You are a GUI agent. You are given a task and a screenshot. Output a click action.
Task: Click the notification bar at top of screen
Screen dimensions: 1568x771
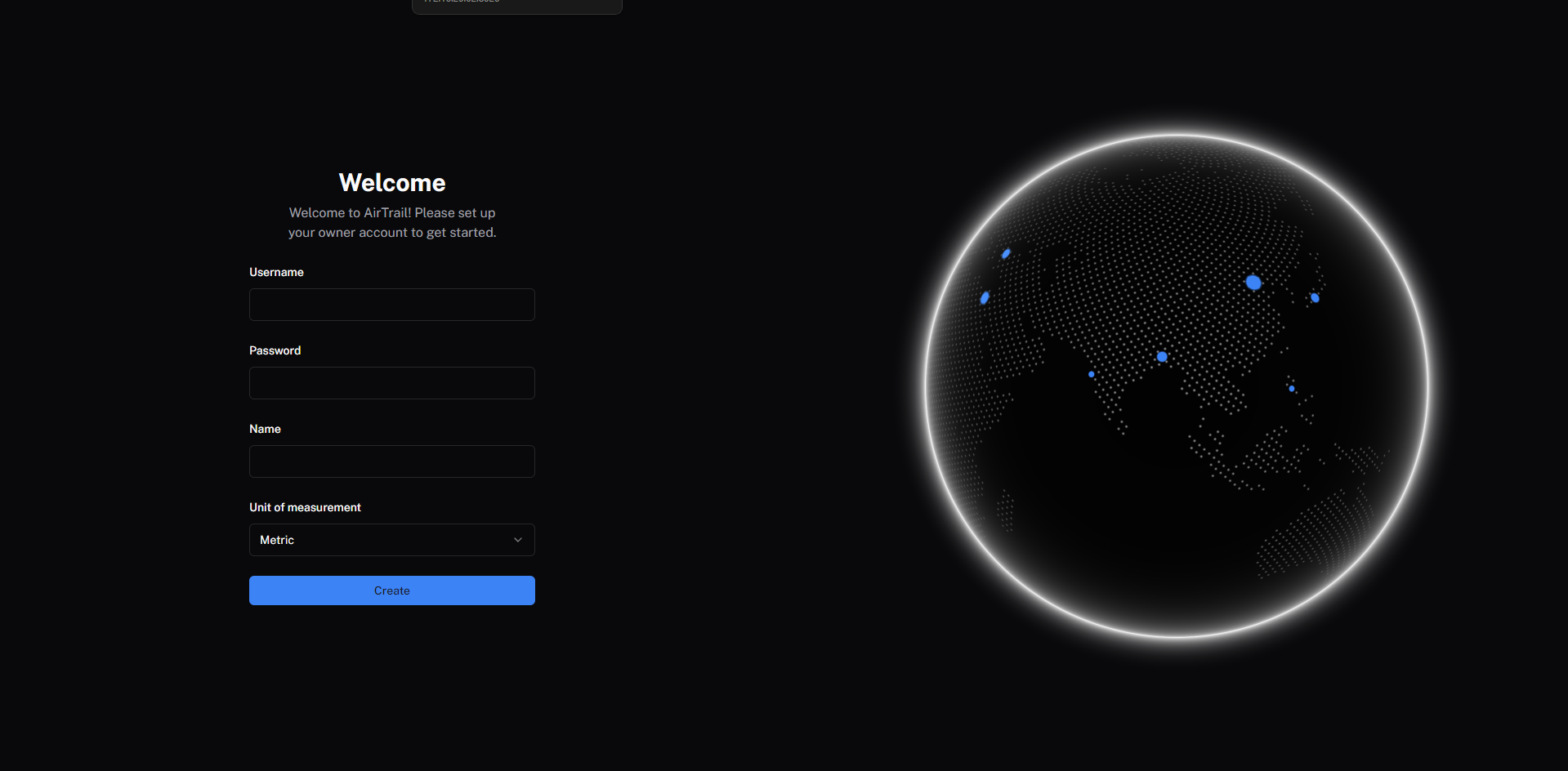click(516, 4)
